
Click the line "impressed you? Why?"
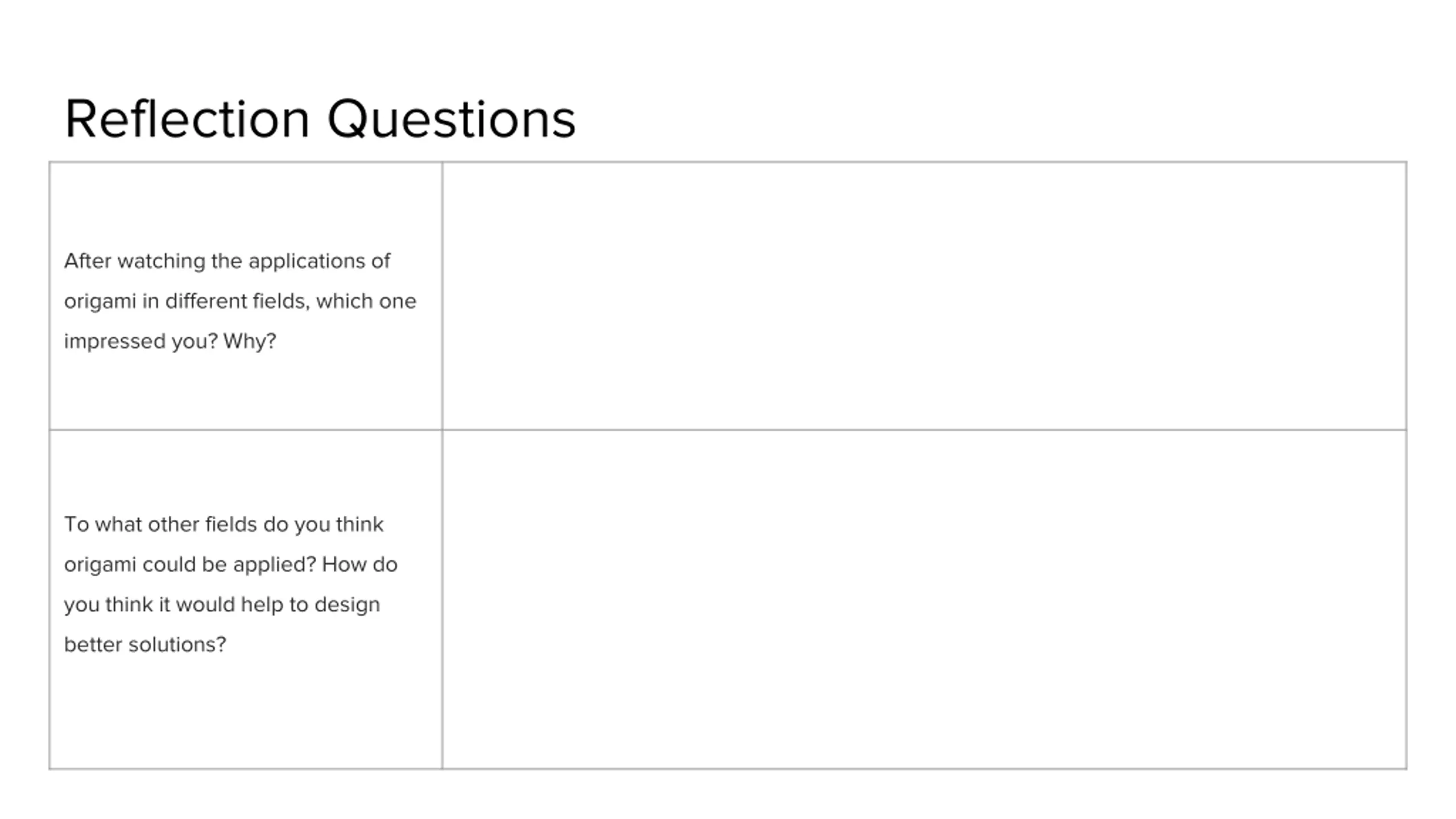click(x=169, y=341)
